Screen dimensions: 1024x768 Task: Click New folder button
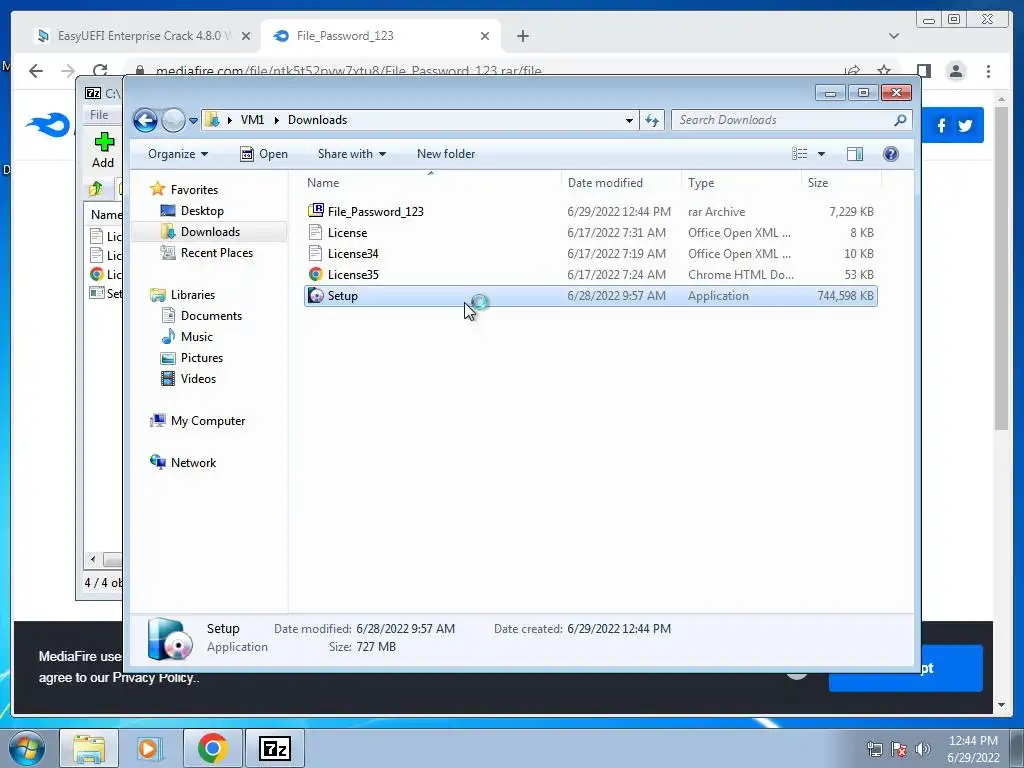446,154
